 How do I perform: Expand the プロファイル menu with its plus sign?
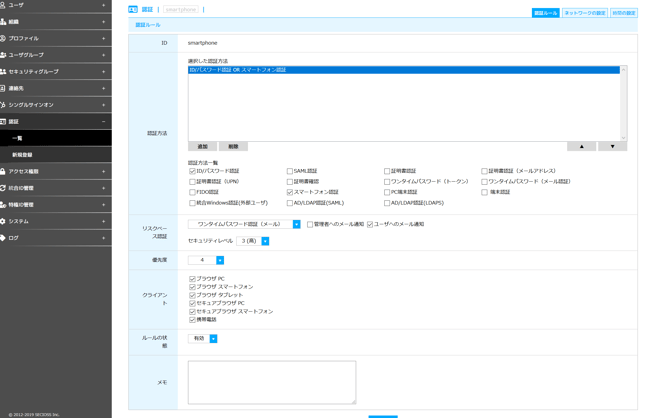(x=104, y=38)
